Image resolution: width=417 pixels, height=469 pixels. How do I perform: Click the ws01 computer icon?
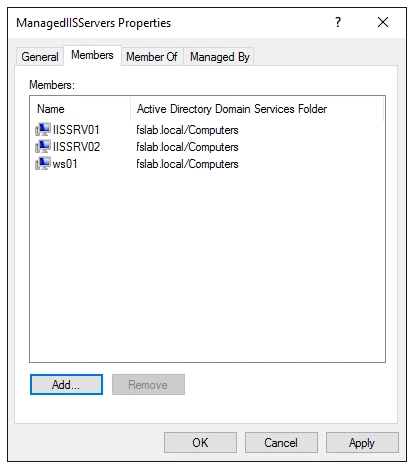tap(43, 164)
